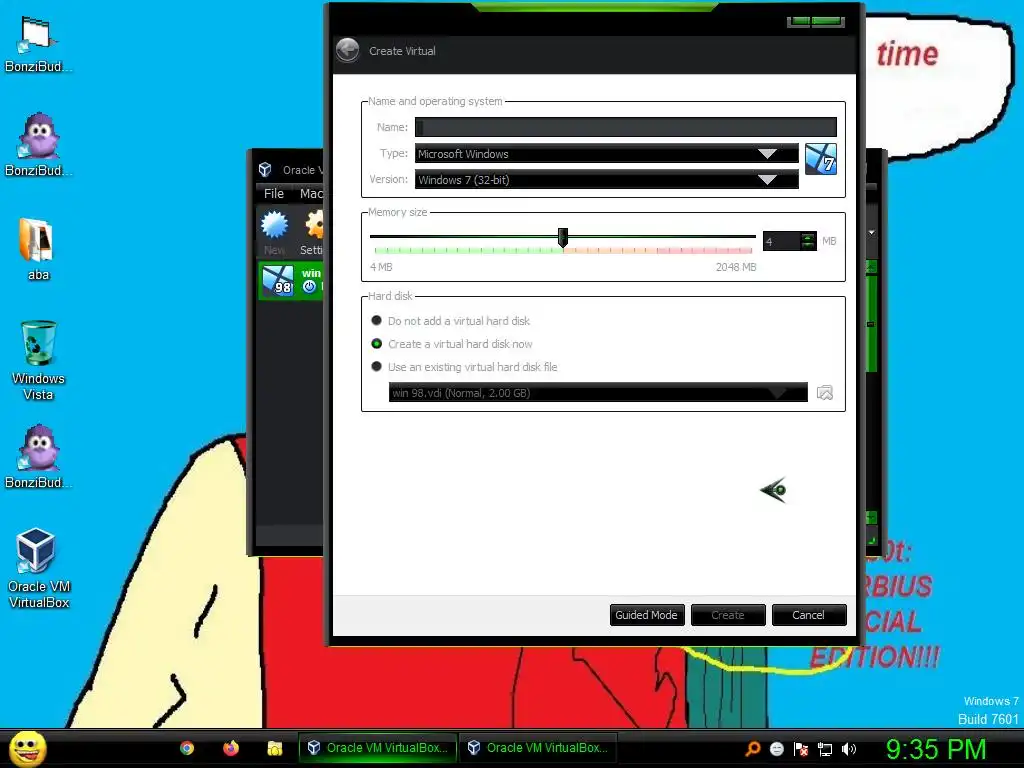The image size is (1024, 768).
Task: Open the Windows Vista recycle bin icon
Action: point(38,360)
